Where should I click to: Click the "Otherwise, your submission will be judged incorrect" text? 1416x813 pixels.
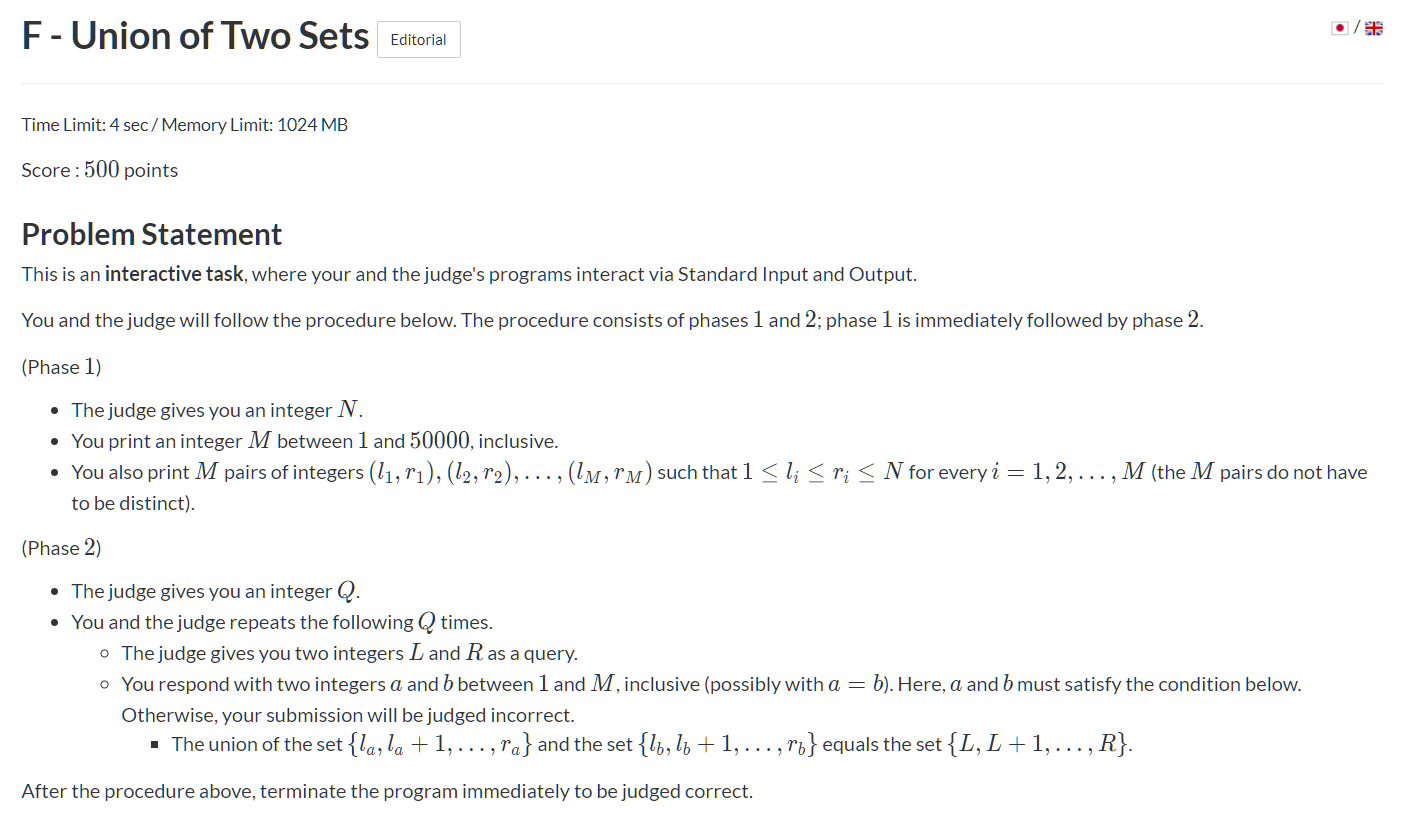(347, 715)
